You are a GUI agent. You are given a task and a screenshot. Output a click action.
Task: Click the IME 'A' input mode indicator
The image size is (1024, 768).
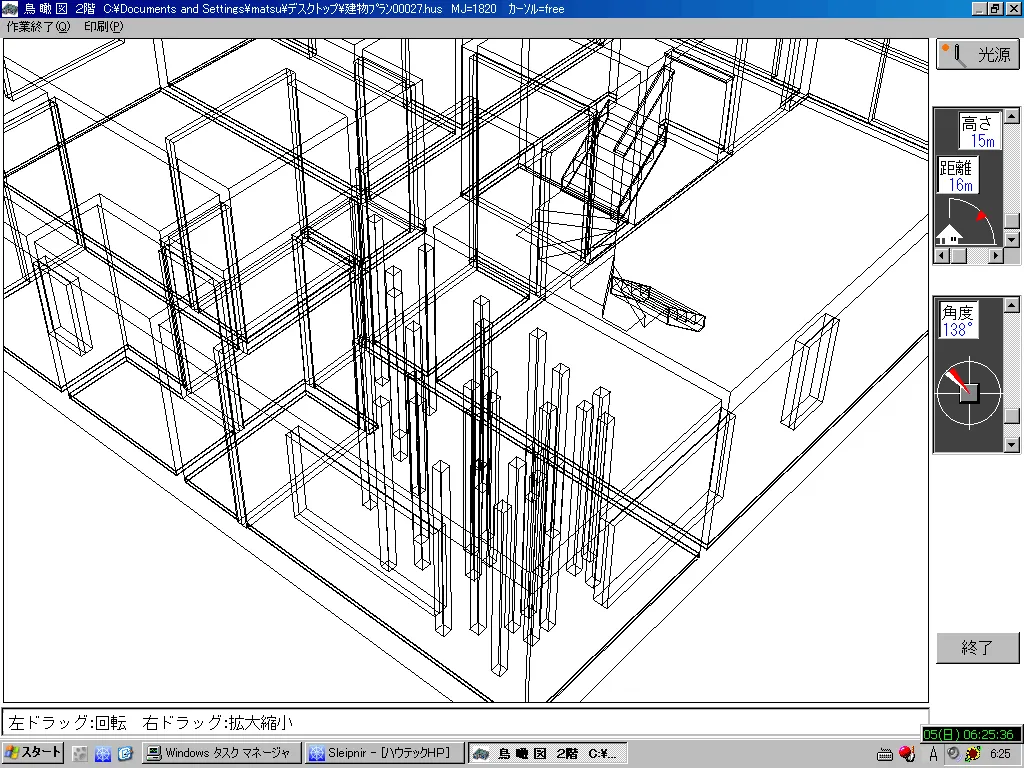933,754
